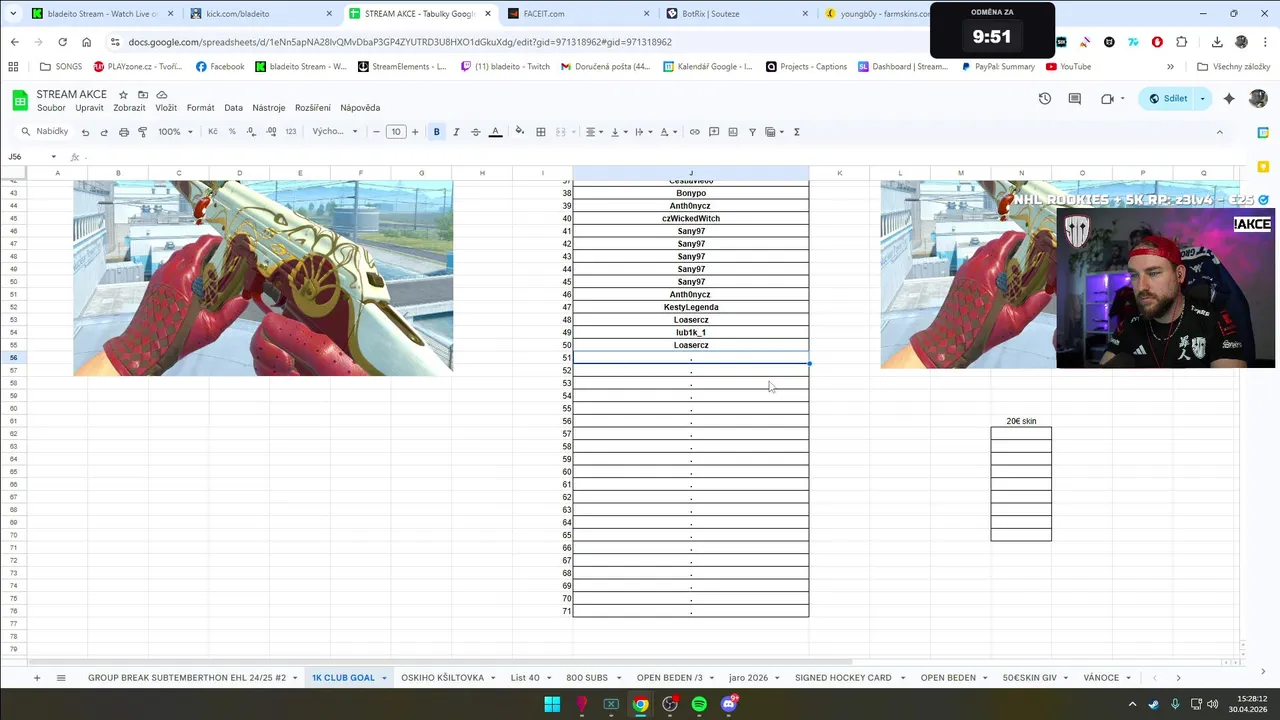Click the Sdílet share button

coord(1168,99)
